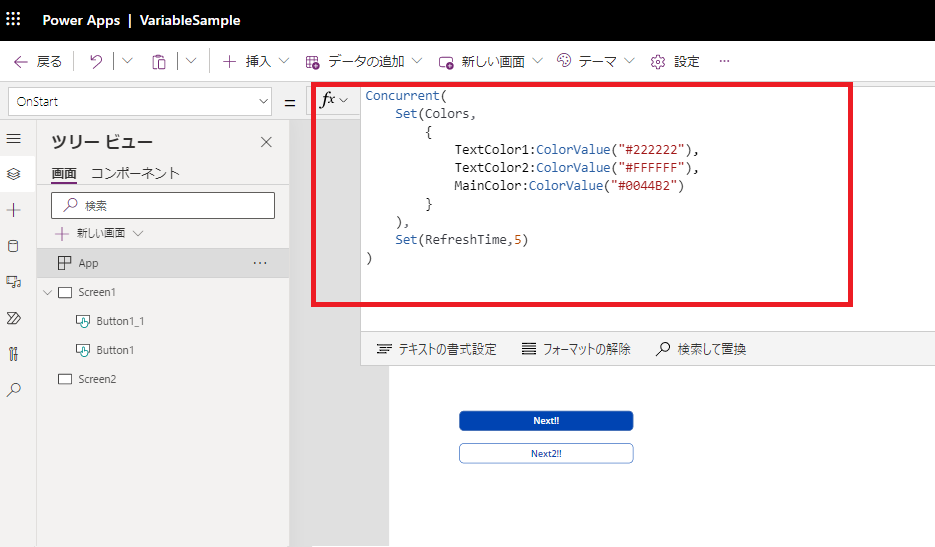Select Screen2 in the tree
Viewport: 935px width, 547px height.
(x=97, y=379)
